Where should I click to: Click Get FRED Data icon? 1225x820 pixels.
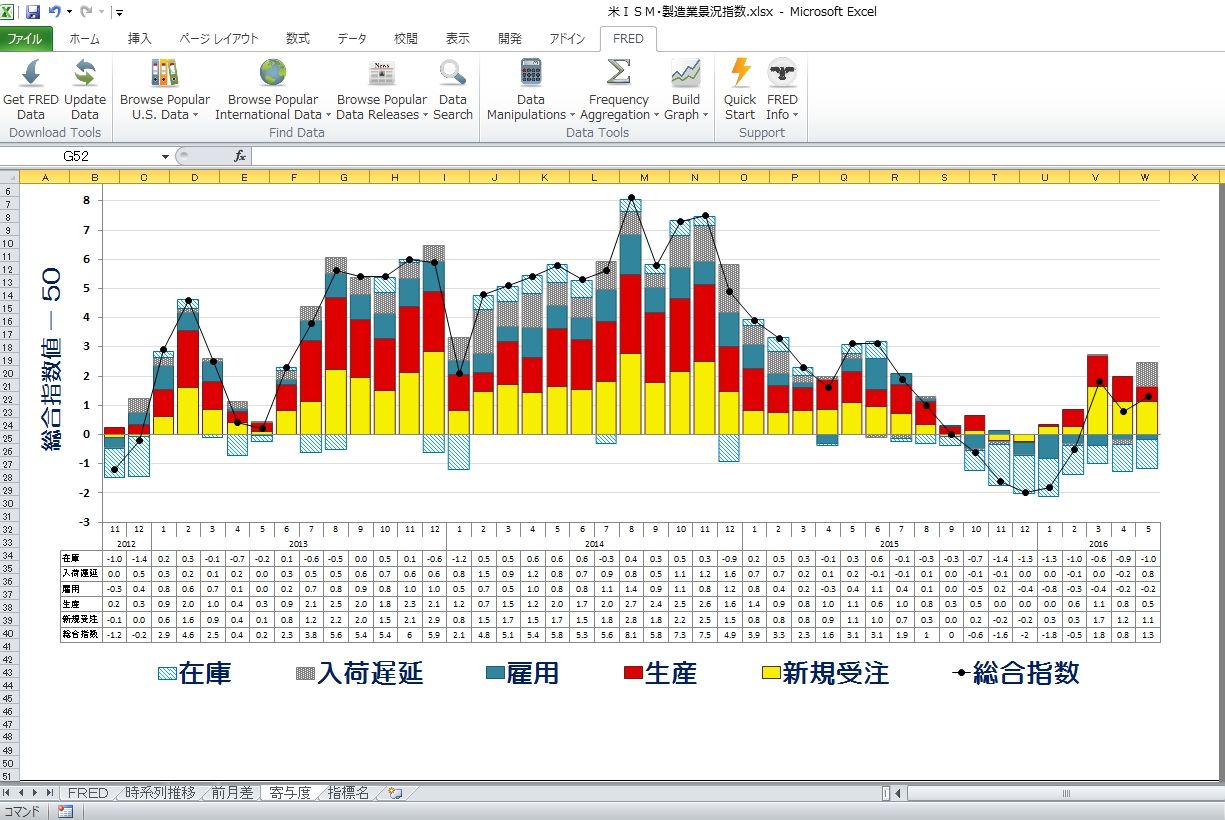click(31, 73)
